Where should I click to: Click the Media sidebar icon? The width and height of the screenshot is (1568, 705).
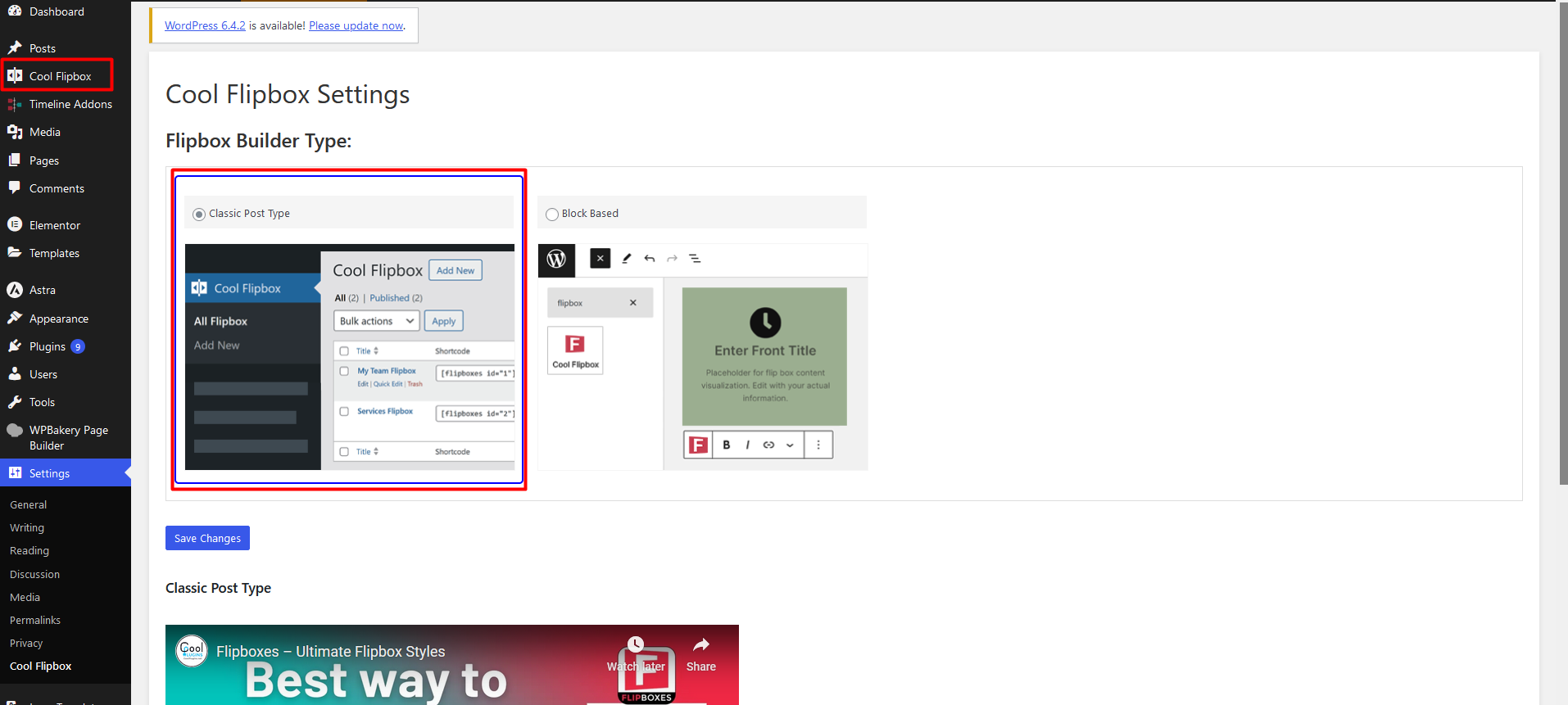click(x=15, y=132)
